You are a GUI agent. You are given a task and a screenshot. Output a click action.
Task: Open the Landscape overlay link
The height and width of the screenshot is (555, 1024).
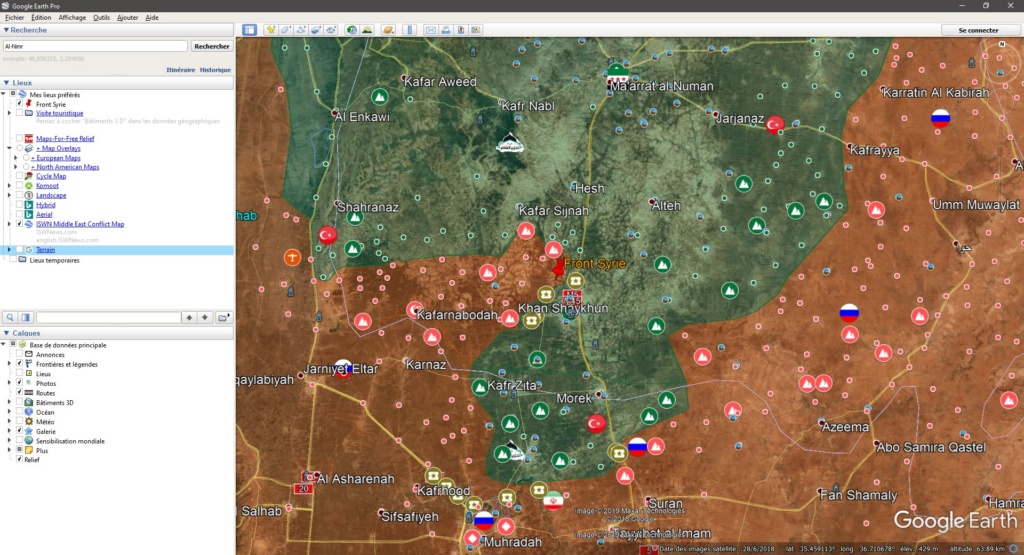pyautogui.click(x=51, y=195)
